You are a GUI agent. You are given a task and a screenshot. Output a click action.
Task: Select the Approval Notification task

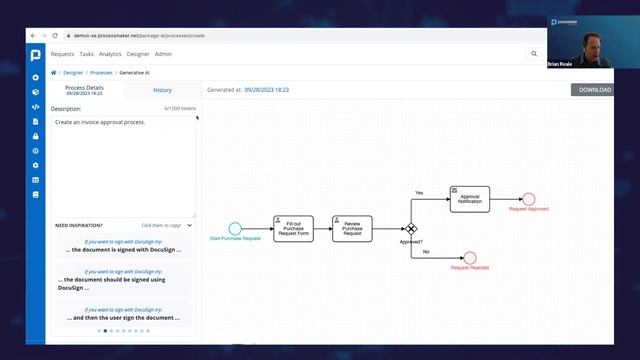coord(470,199)
